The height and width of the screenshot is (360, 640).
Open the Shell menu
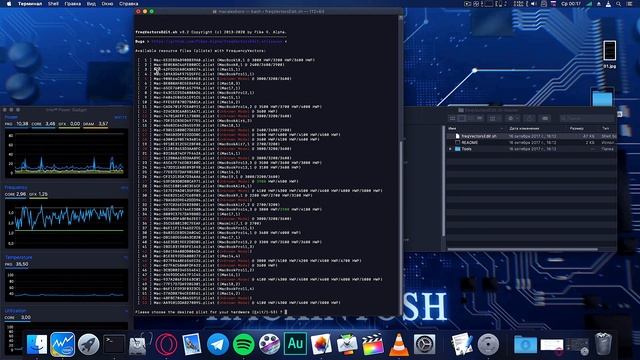coord(53,4)
